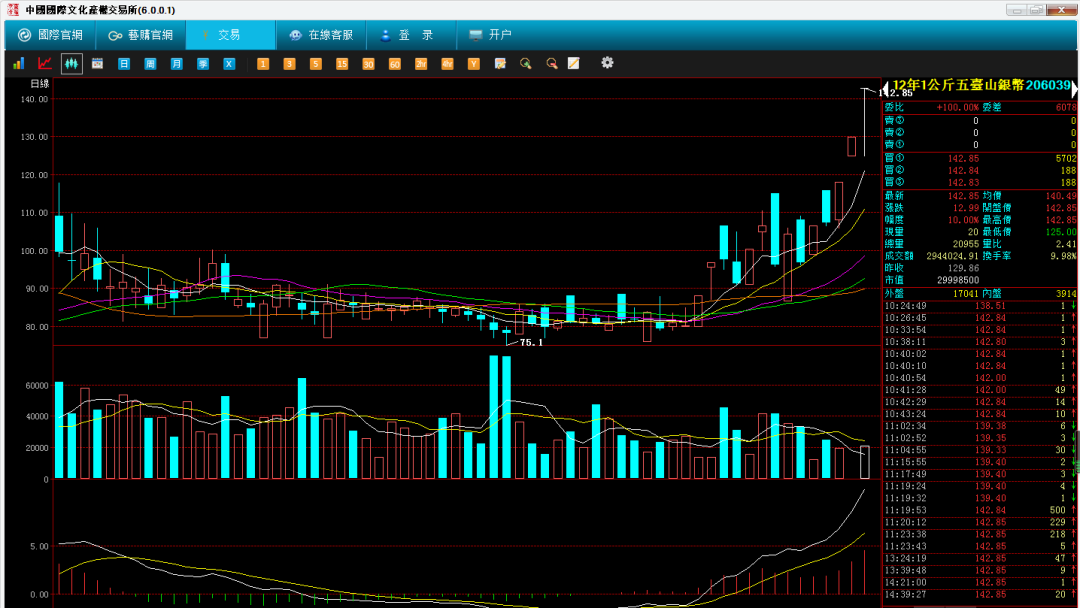Viewport: 1080px width, 608px height.
Task: Click the 幅度 value 10.00%
Action: tap(963, 220)
